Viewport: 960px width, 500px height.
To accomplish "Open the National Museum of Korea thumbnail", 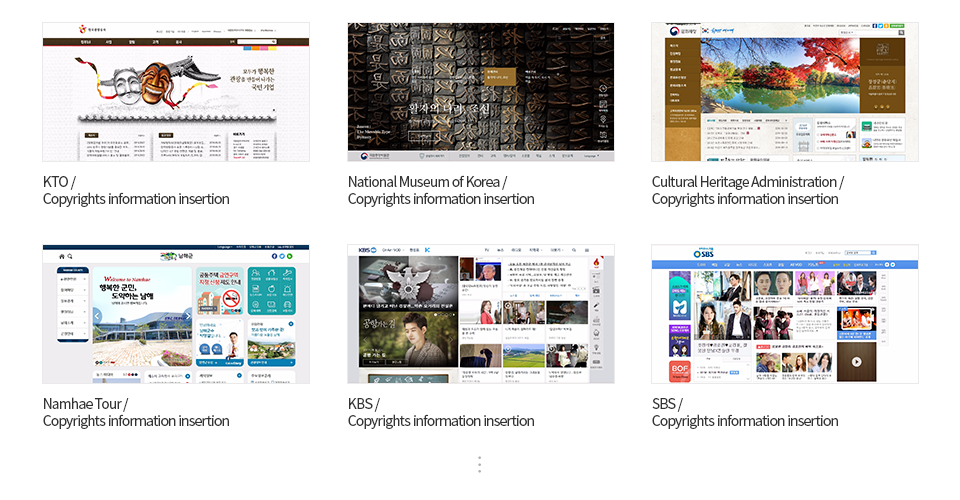I will (x=481, y=92).
